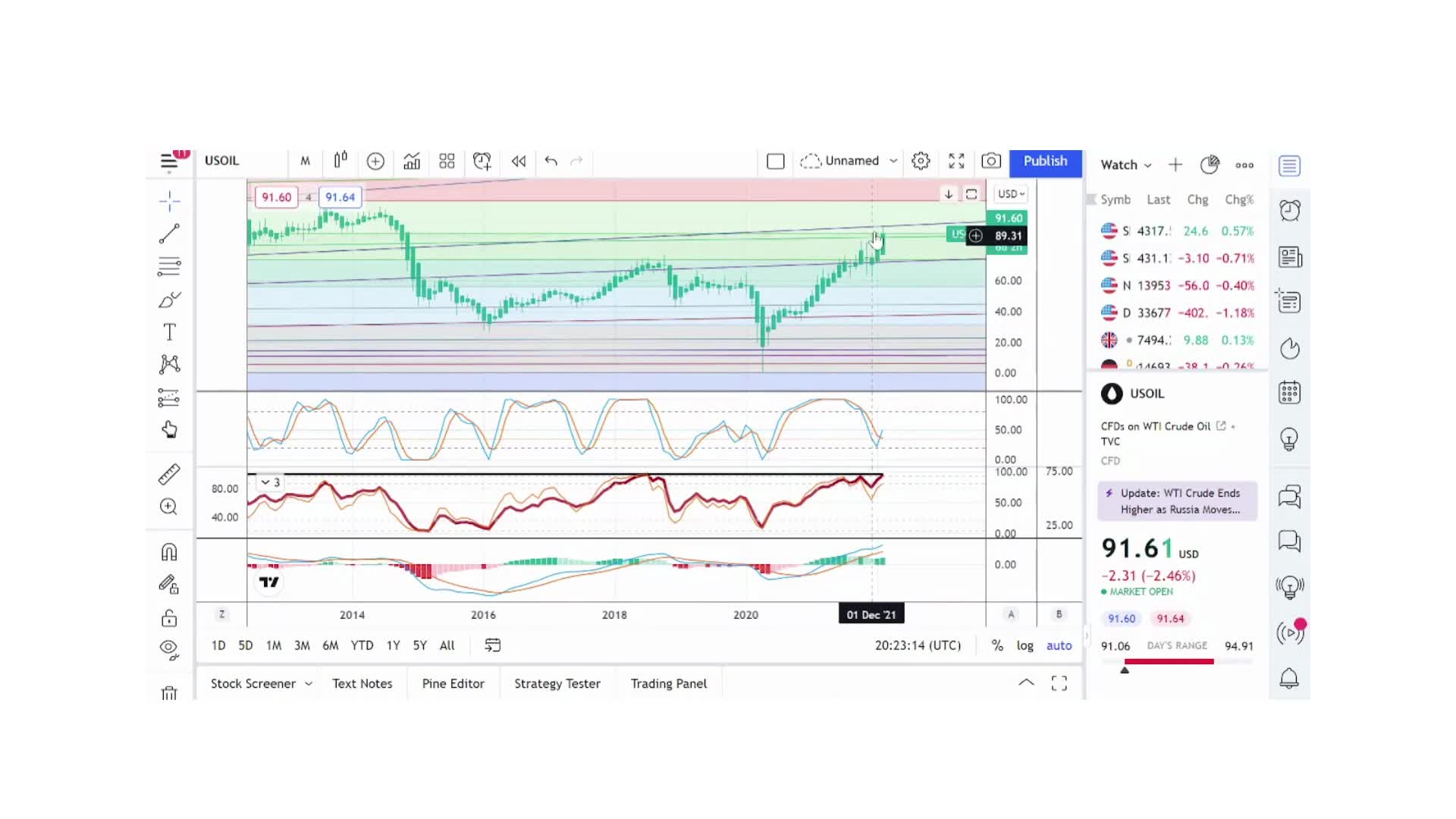Viewport: 1456px width, 819px height.
Task: Toggle percent scale mode
Action: tap(997, 645)
